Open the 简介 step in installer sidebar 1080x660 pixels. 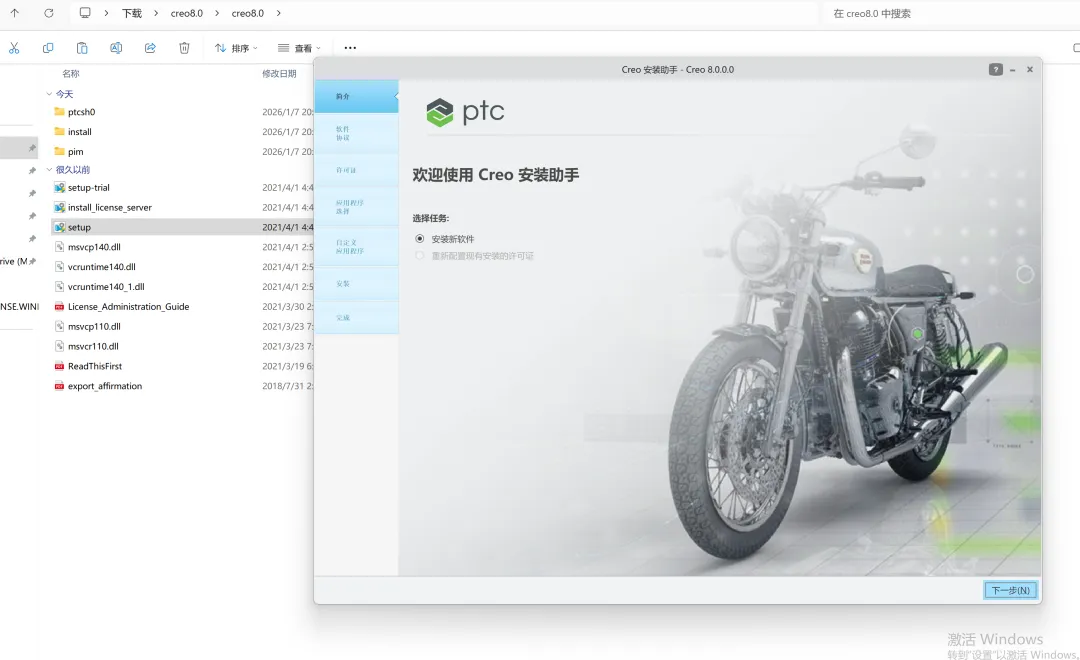point(356,96)
